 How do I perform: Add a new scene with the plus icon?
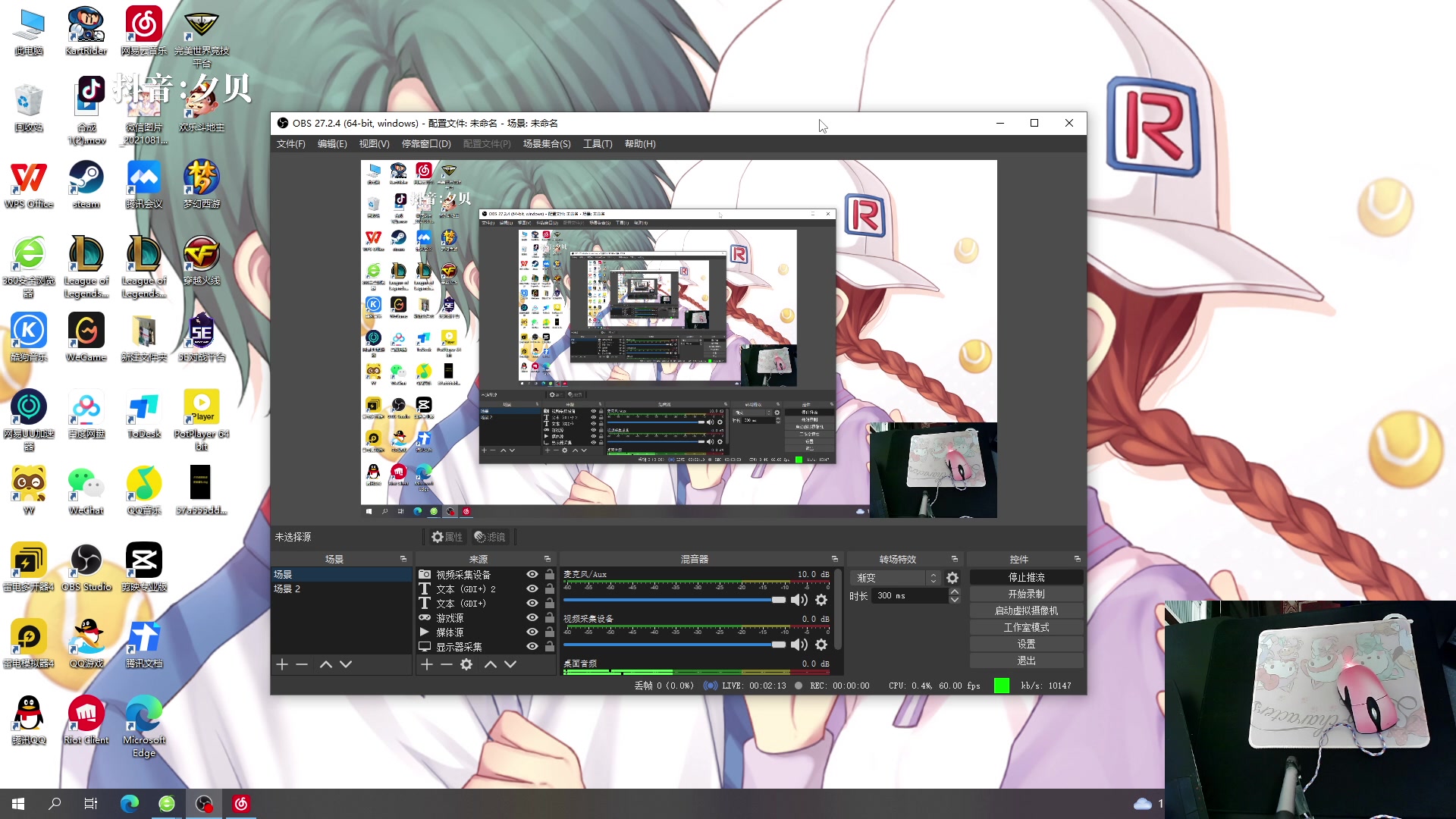pyautogui.click(x=282, y=664)
